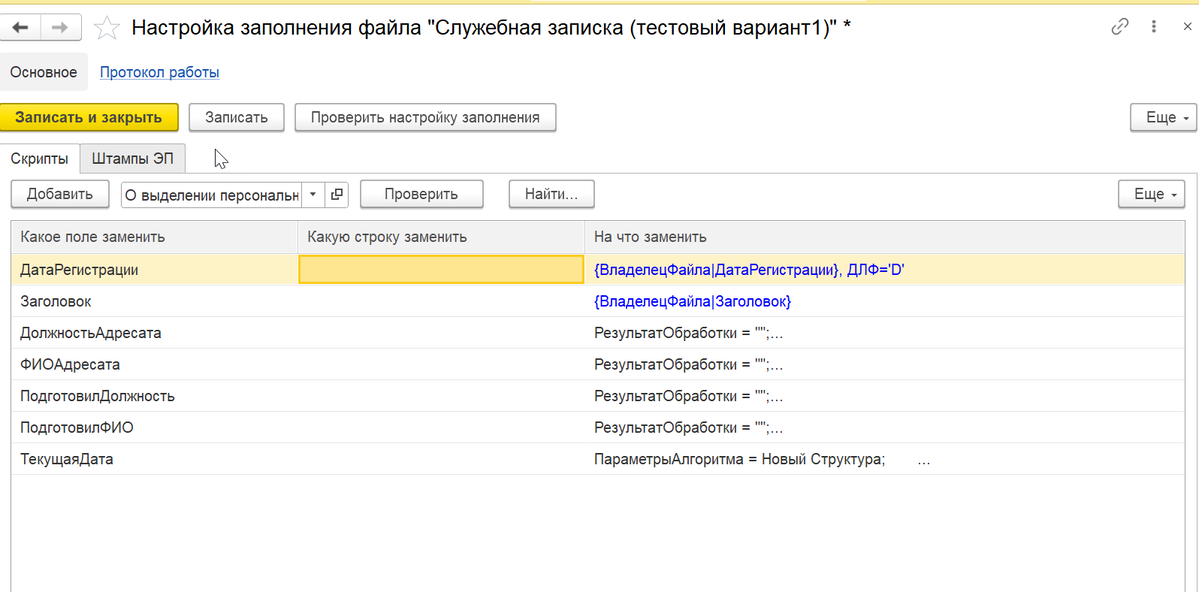Click РезультатОбработки value in ДолжностьАдресата row
1199x592 pixels.
pyautogui.click(x=688, y=333)
